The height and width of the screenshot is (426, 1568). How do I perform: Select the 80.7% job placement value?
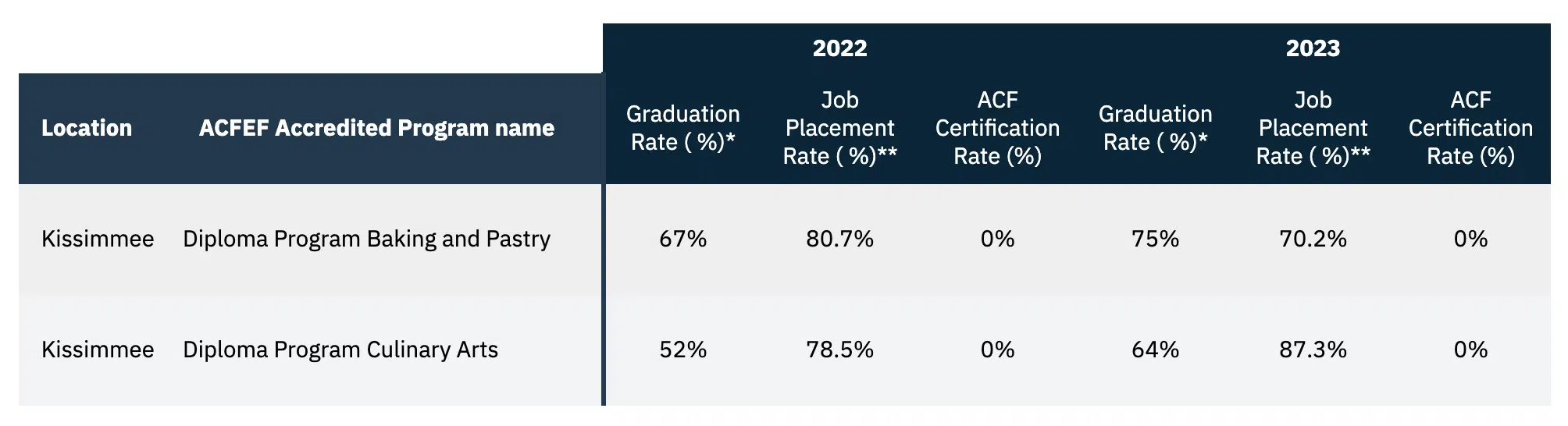coord(839,239)
